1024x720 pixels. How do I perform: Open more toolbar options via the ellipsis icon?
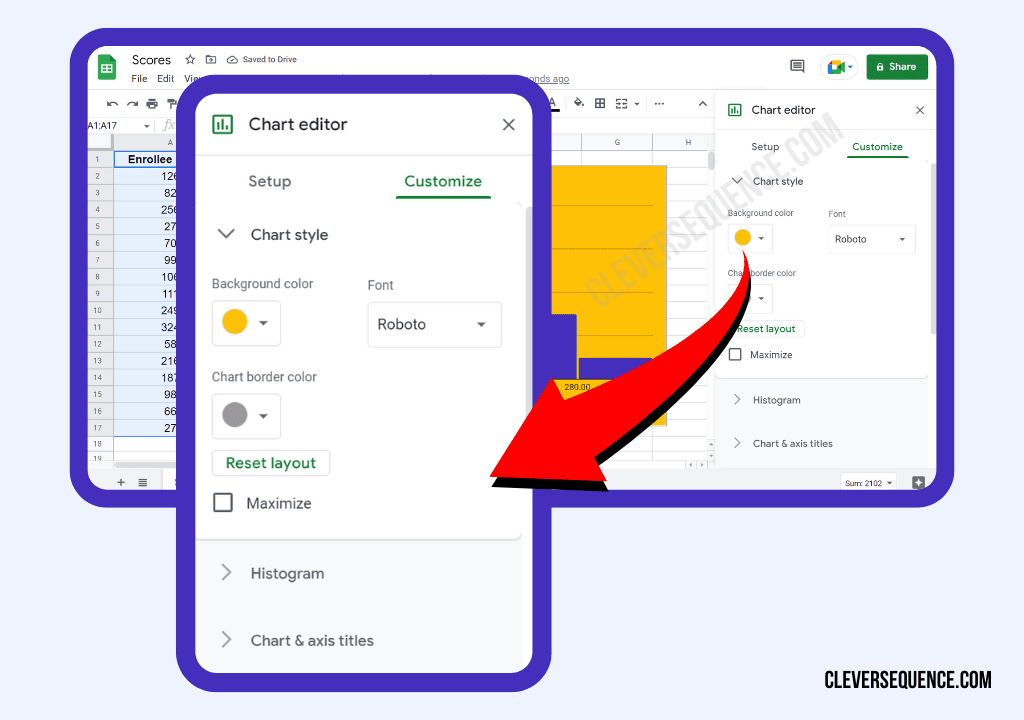(x=659, y=103)
